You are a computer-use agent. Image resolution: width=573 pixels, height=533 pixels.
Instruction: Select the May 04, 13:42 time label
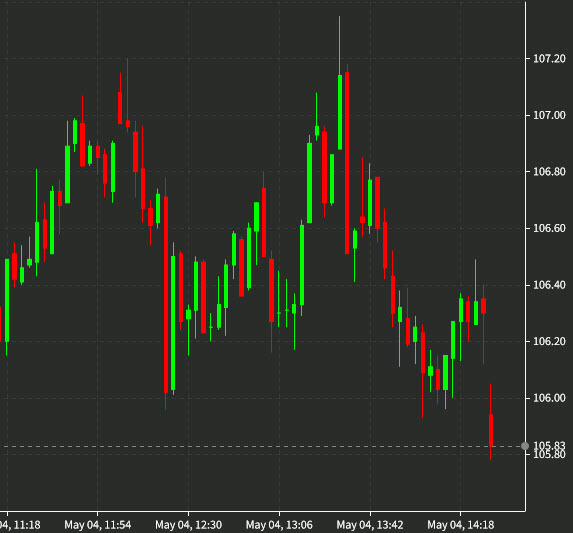coord(370,525)
